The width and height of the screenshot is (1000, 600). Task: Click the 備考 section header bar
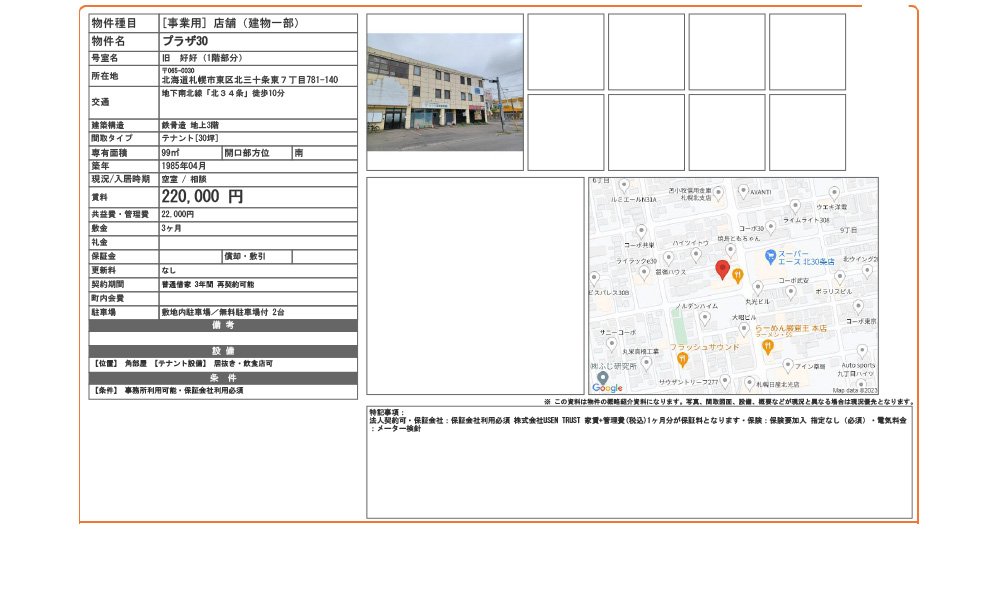(221, 325)
